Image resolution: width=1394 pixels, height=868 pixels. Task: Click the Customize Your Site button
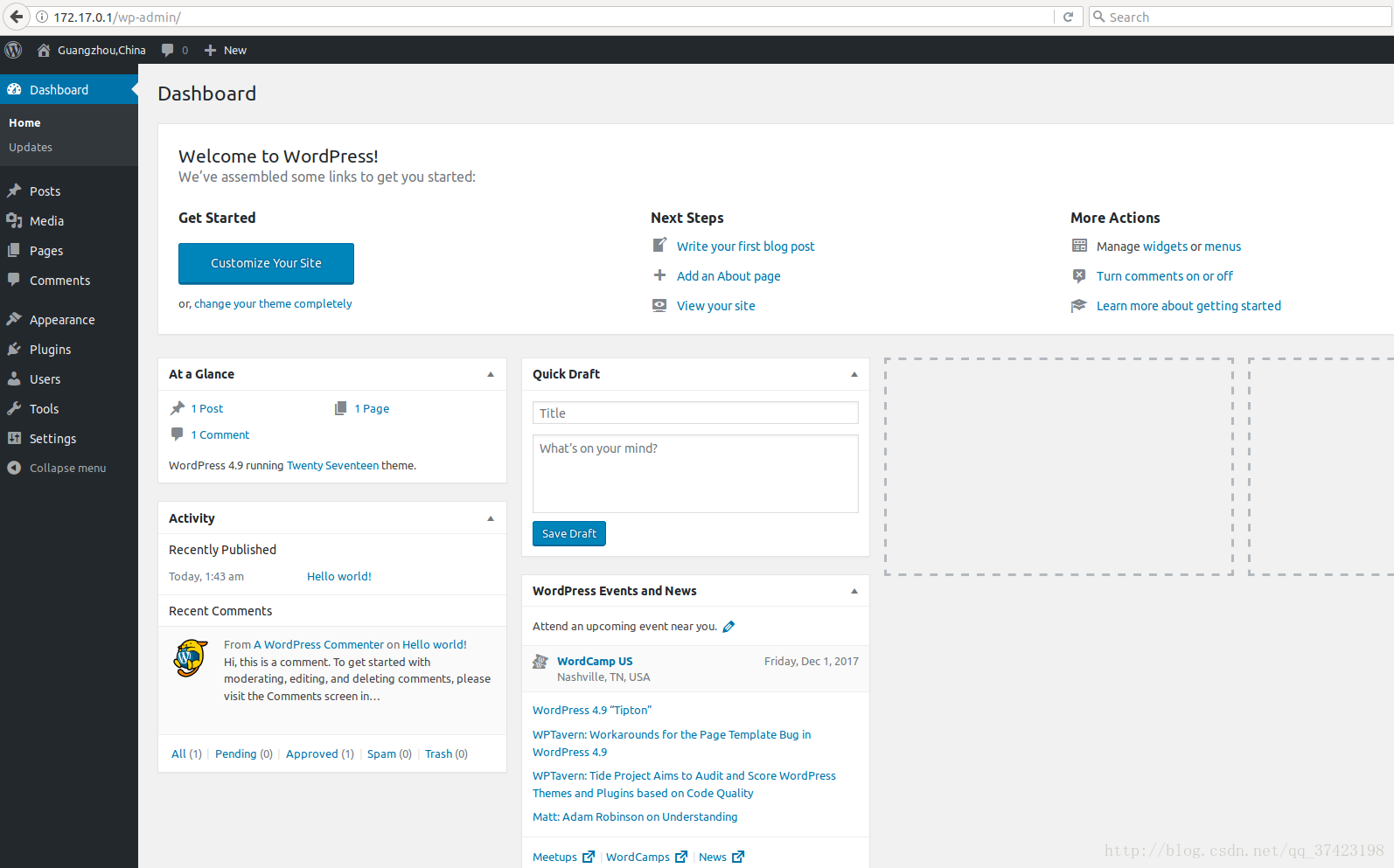click(266, 263)
